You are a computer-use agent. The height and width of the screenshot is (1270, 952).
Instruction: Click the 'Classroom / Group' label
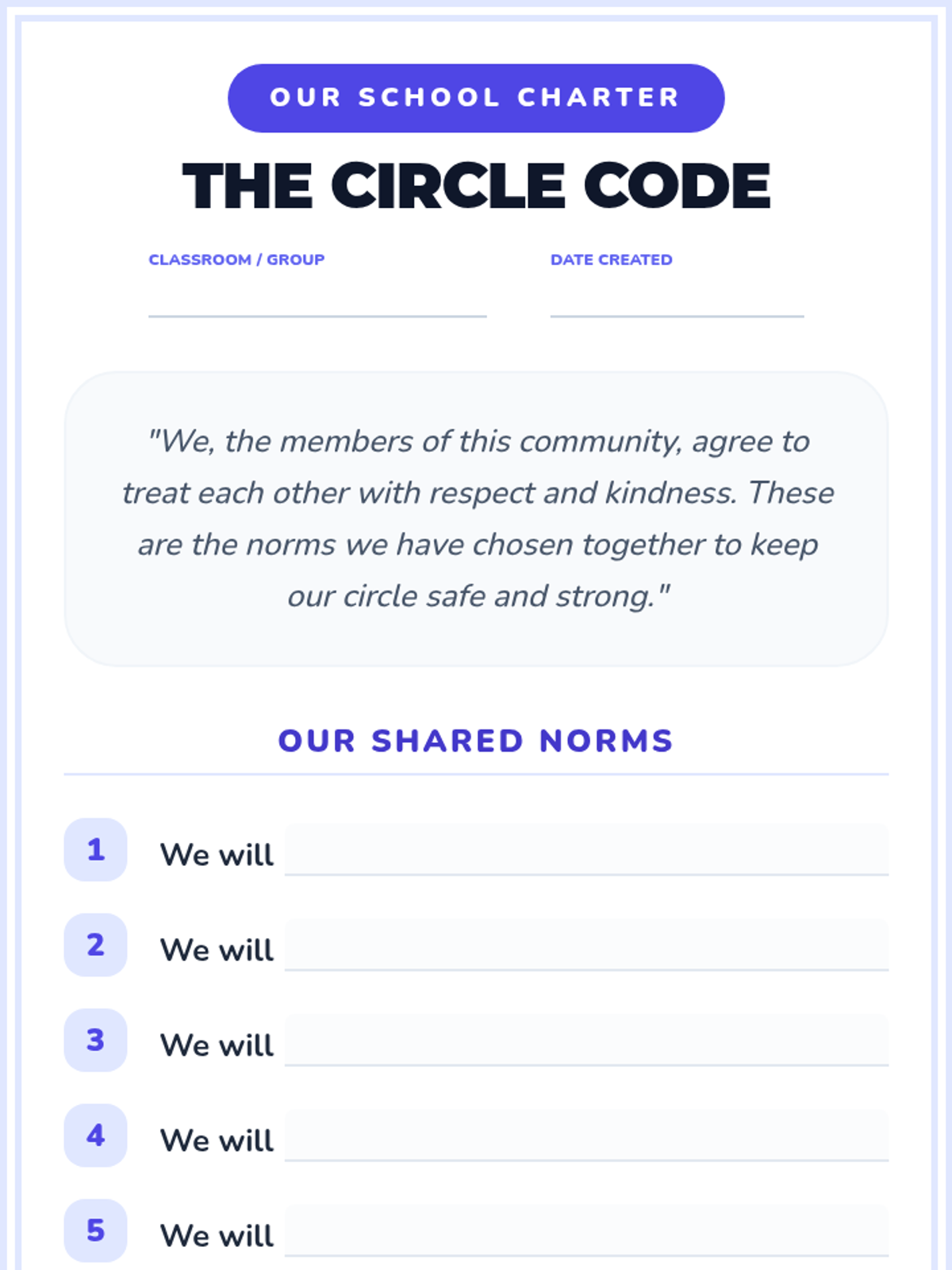click(236, 260)
